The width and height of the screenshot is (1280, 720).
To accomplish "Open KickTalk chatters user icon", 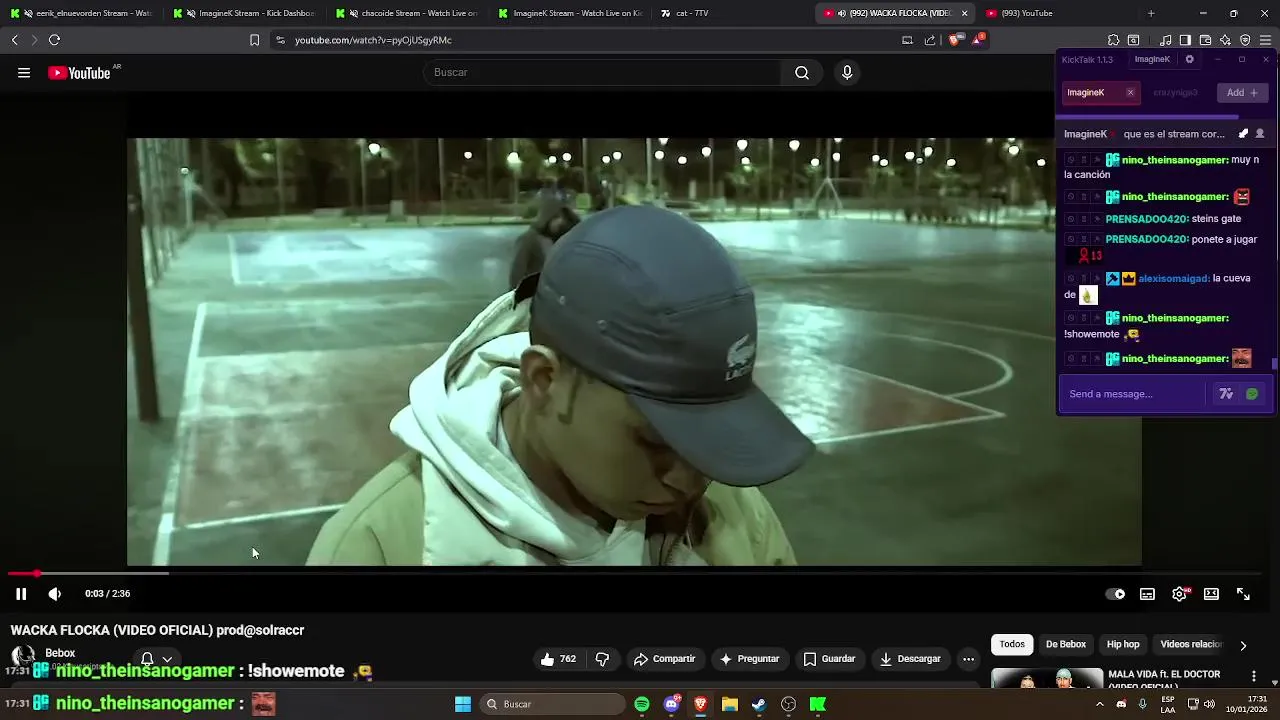I will coord(1260,134).
